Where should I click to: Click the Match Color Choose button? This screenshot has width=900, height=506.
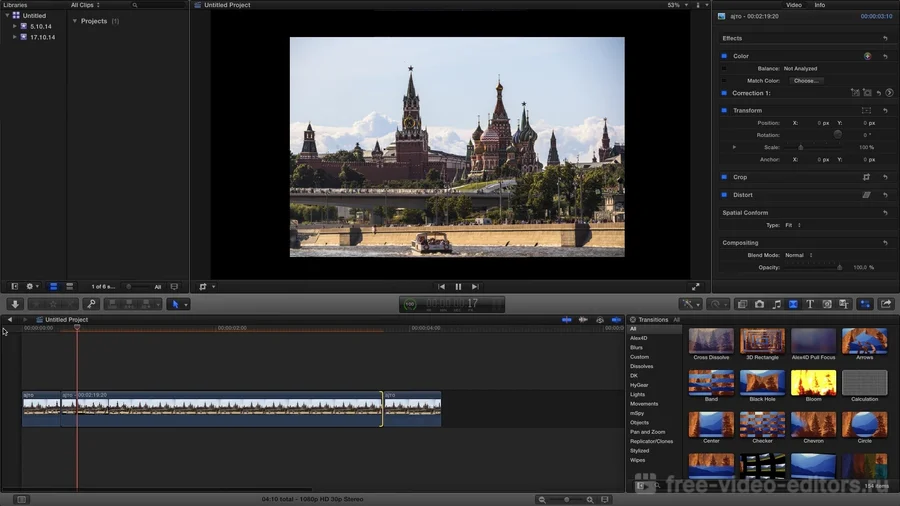(806, 81)
